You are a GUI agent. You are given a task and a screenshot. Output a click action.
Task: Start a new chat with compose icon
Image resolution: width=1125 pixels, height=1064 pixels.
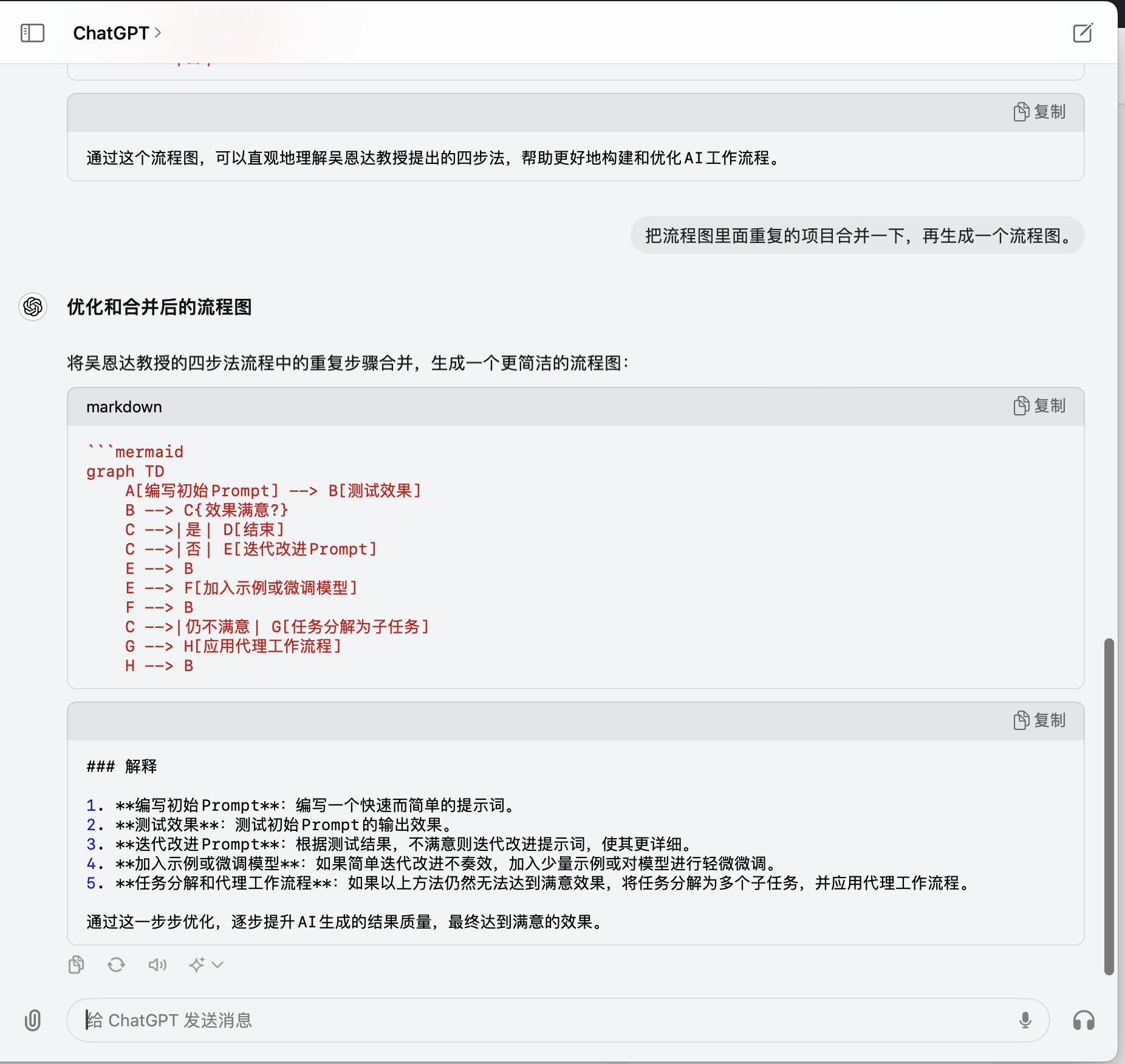click(1082, 33)
